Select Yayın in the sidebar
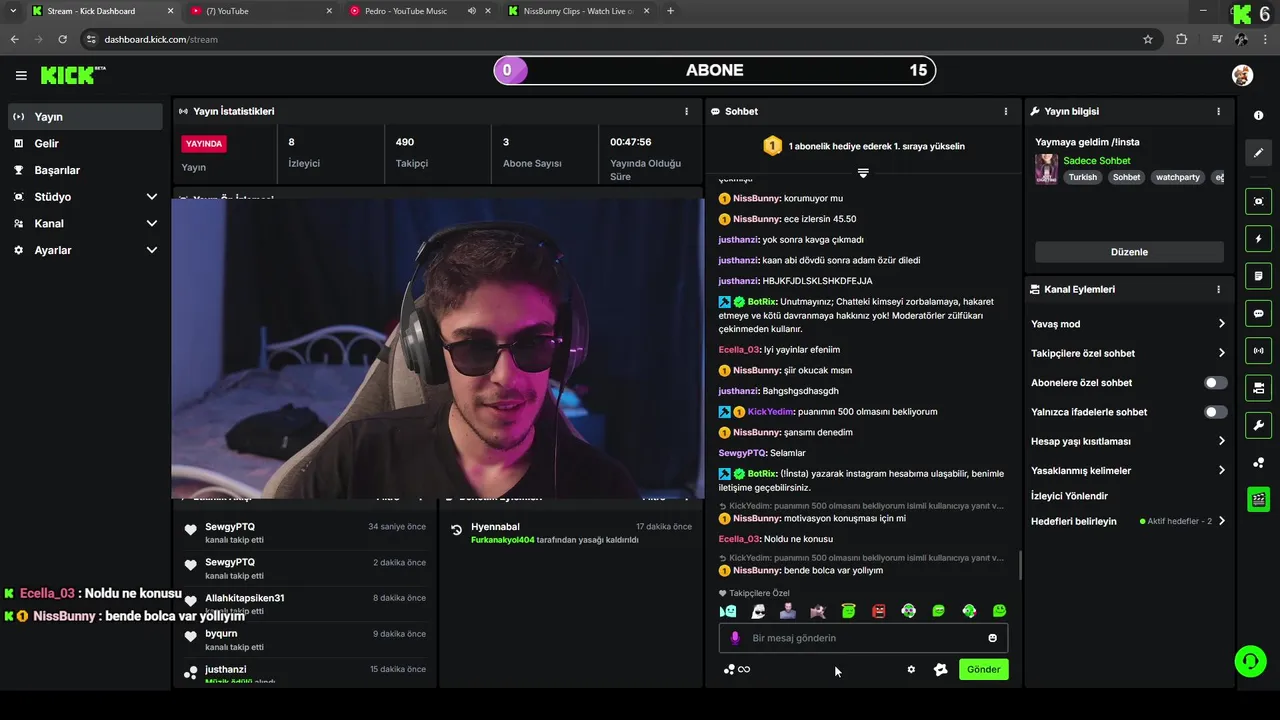The width and height of the screenshot is (1280, 720). pyautogui.click(x=85, y=117)
